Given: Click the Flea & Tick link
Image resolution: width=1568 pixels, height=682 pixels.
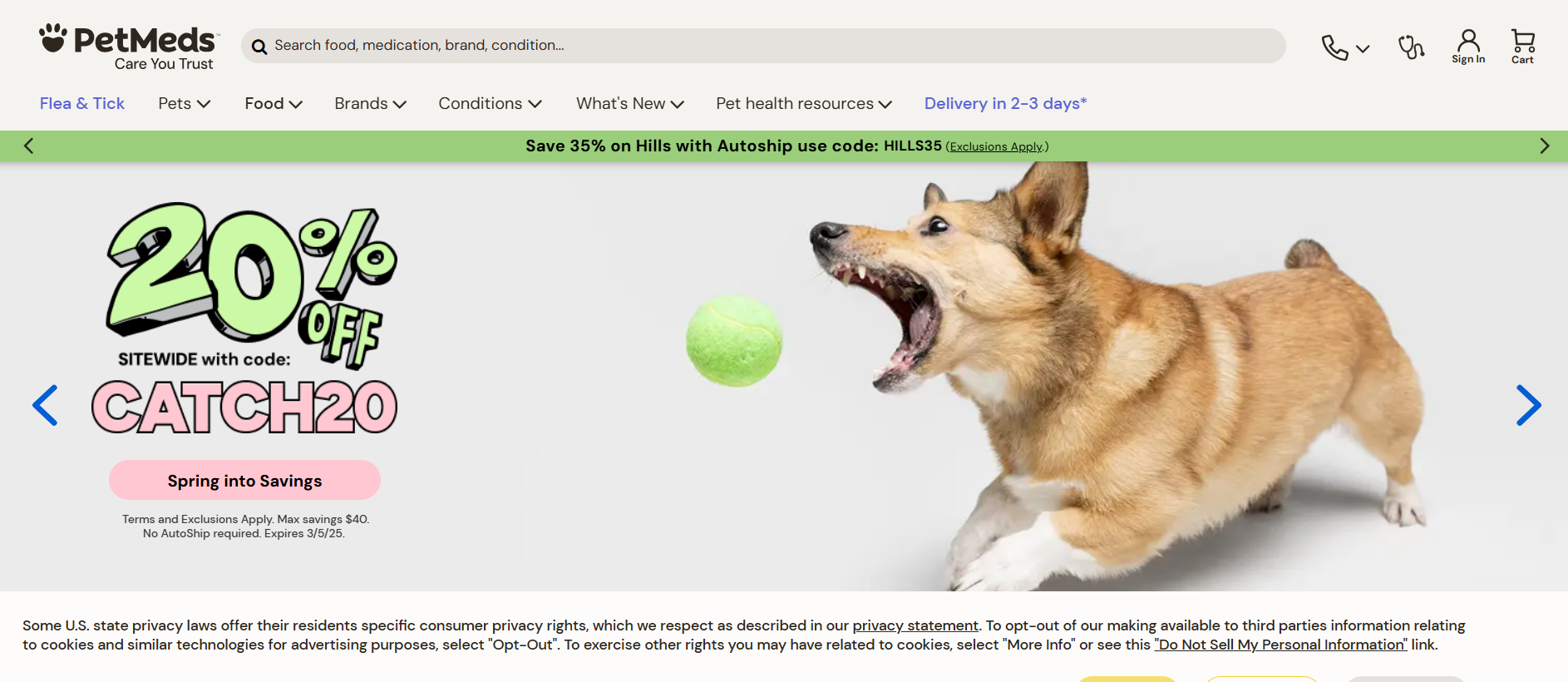Looking at the screenshot, I should [82, 104].
